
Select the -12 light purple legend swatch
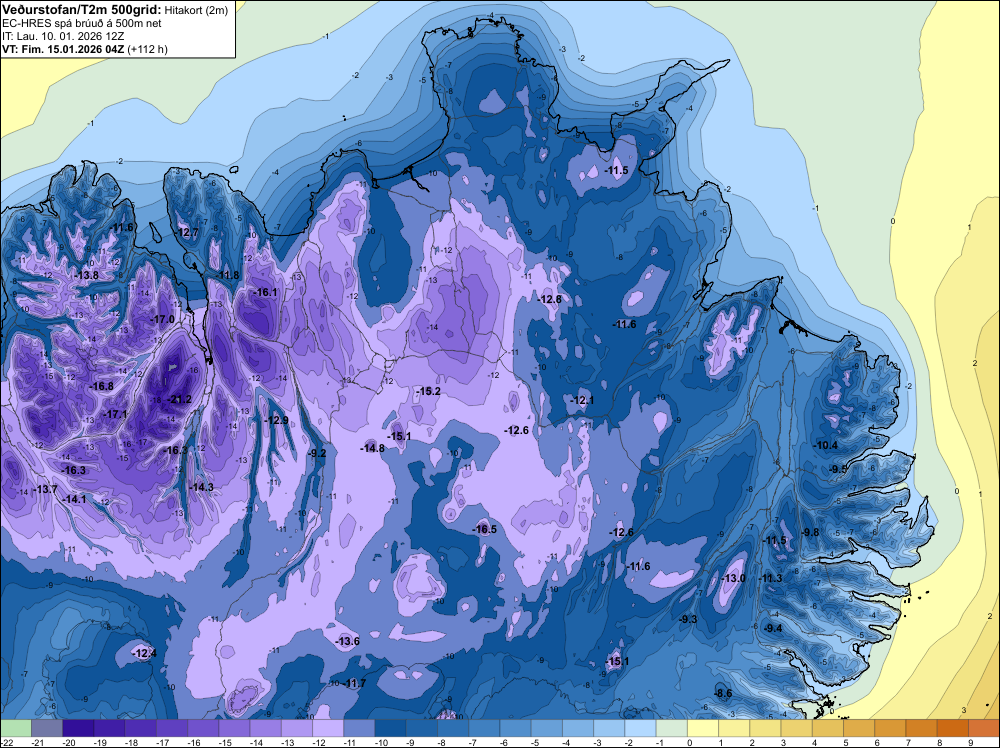(x=328, y=729)
